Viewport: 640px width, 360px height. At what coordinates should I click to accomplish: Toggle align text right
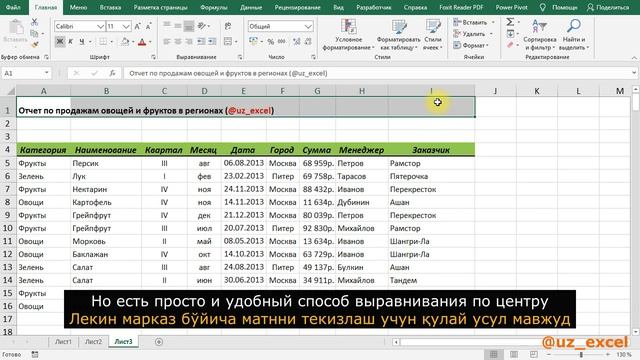[x=189, y=42]
